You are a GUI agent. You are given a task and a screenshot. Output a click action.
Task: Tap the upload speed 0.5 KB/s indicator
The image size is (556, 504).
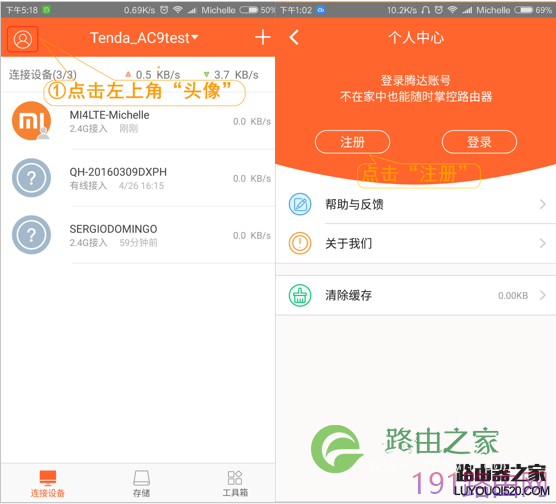[153, 74]
